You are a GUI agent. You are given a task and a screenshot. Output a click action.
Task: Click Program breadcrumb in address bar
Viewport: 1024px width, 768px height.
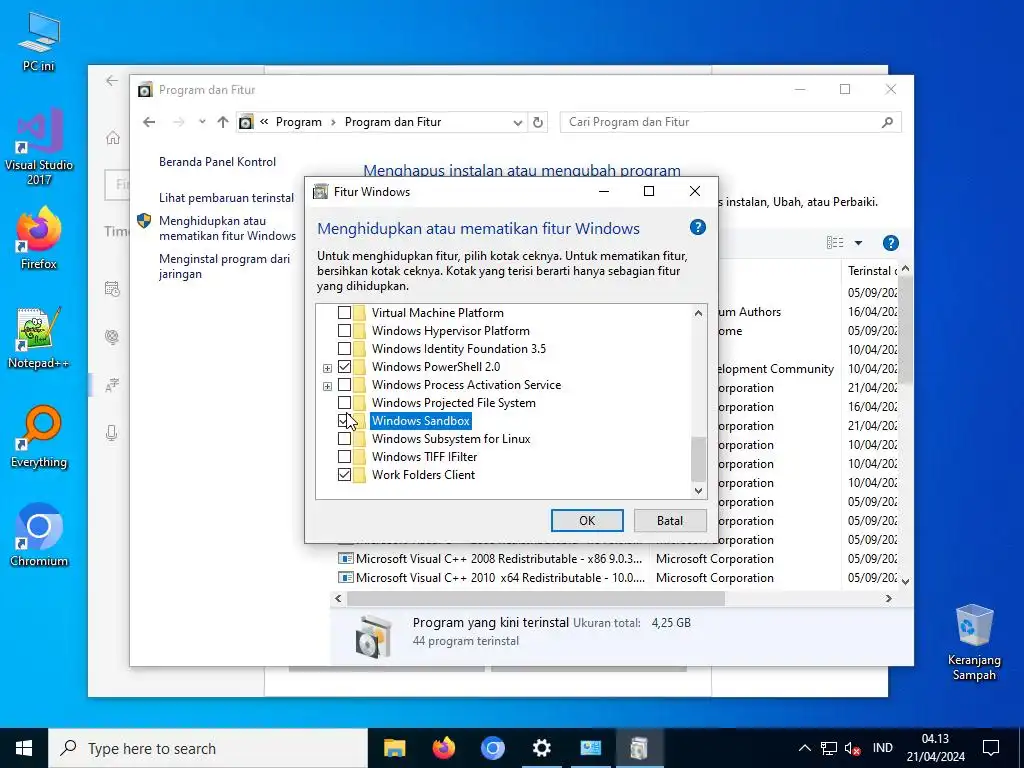tap(298, 122)
